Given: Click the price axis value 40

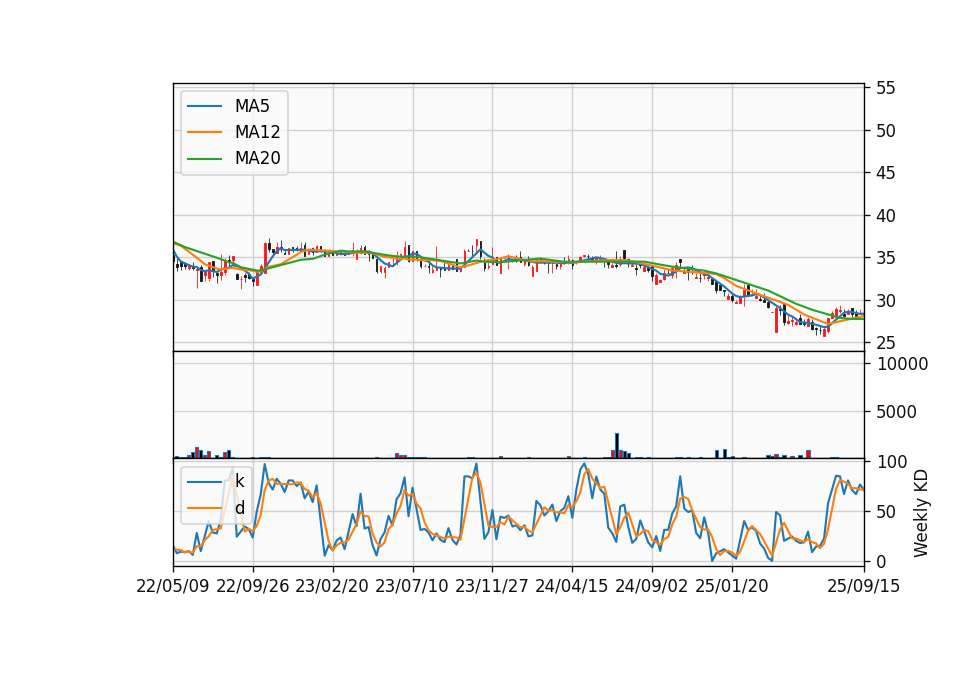Looking at the screenshot, I should (x=885, y=216).
